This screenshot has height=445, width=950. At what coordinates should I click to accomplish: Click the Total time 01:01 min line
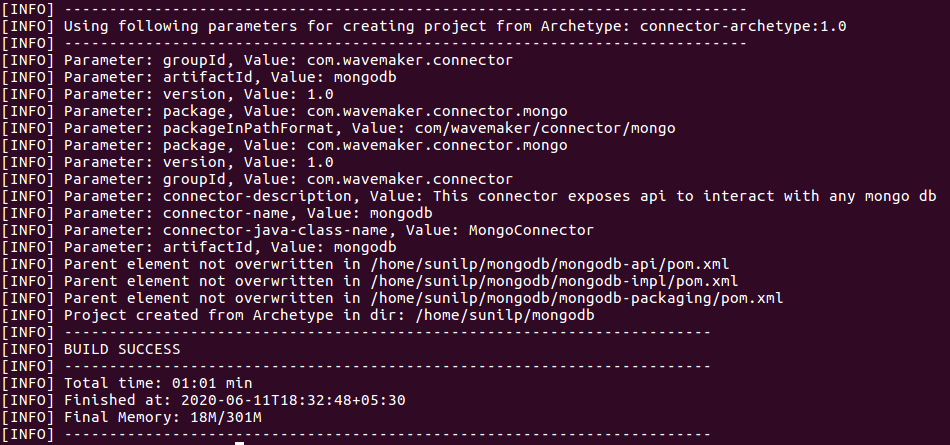[158, 383]
